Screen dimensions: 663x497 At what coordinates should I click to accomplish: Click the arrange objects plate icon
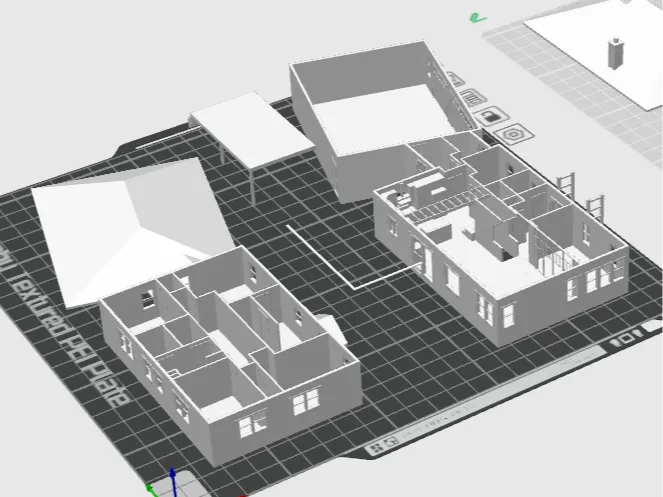pos(474,99)
